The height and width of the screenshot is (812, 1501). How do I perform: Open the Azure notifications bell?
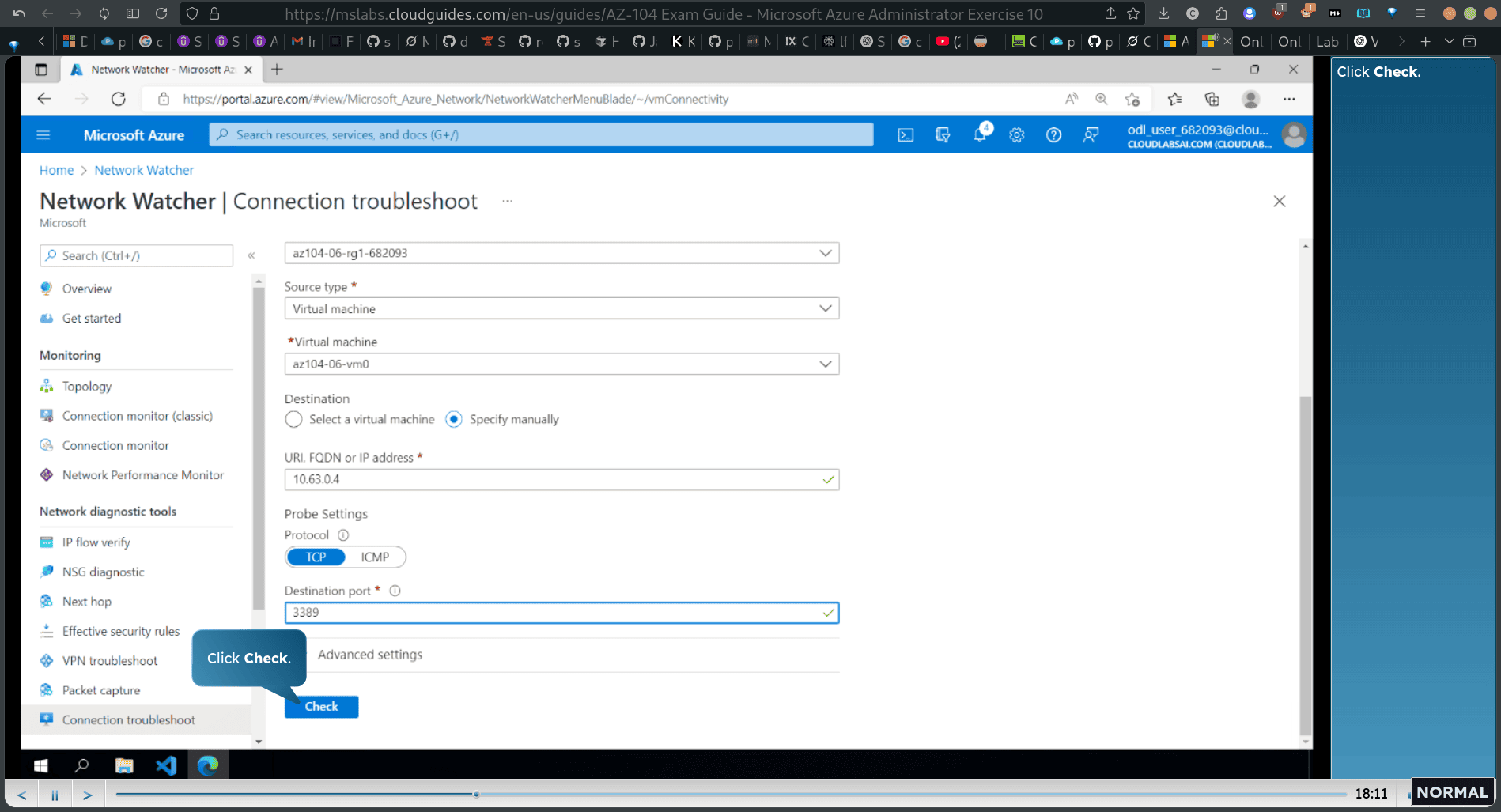[x=980, y=134]
